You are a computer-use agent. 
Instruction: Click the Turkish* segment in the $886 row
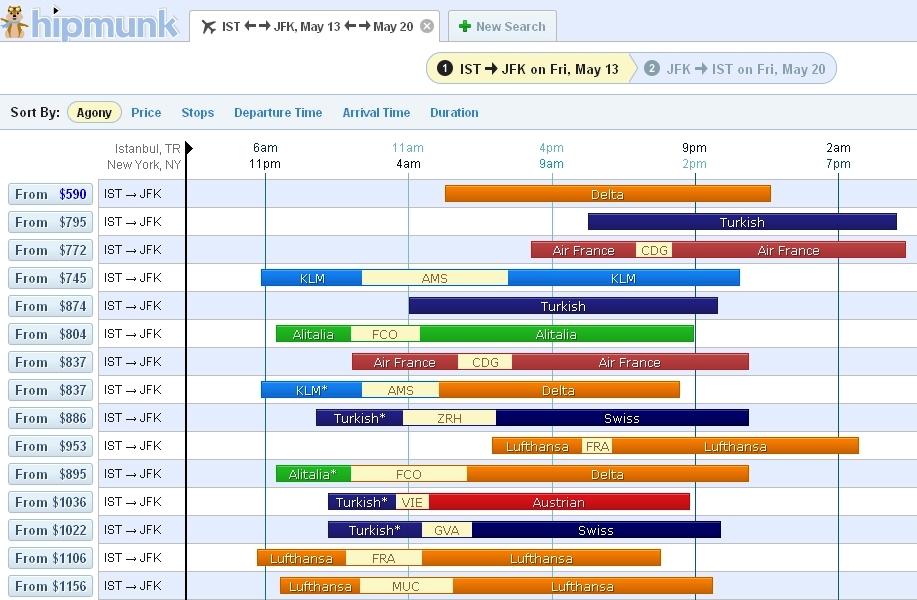click(360, 418)
